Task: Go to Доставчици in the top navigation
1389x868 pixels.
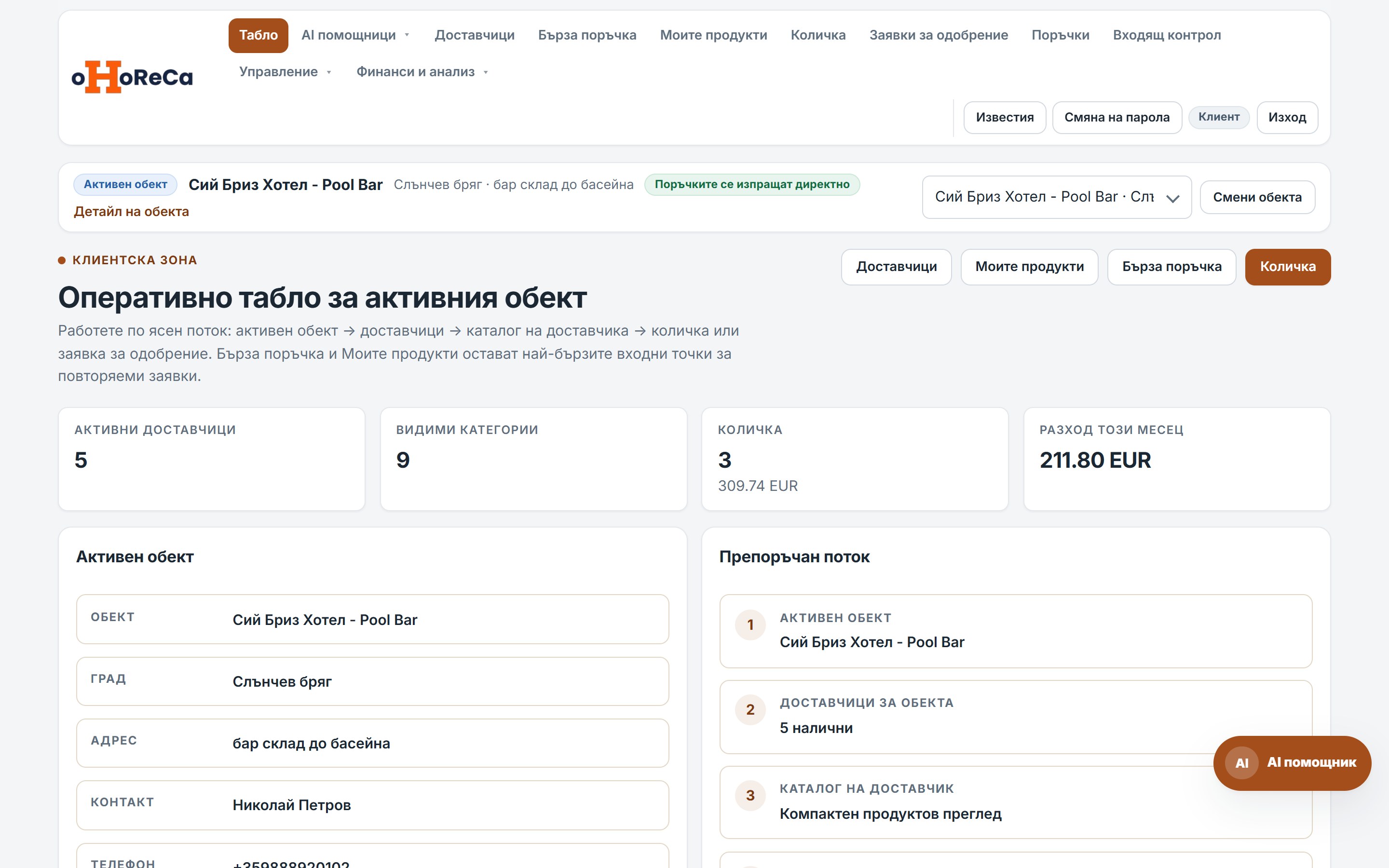Action: [475, 35]
